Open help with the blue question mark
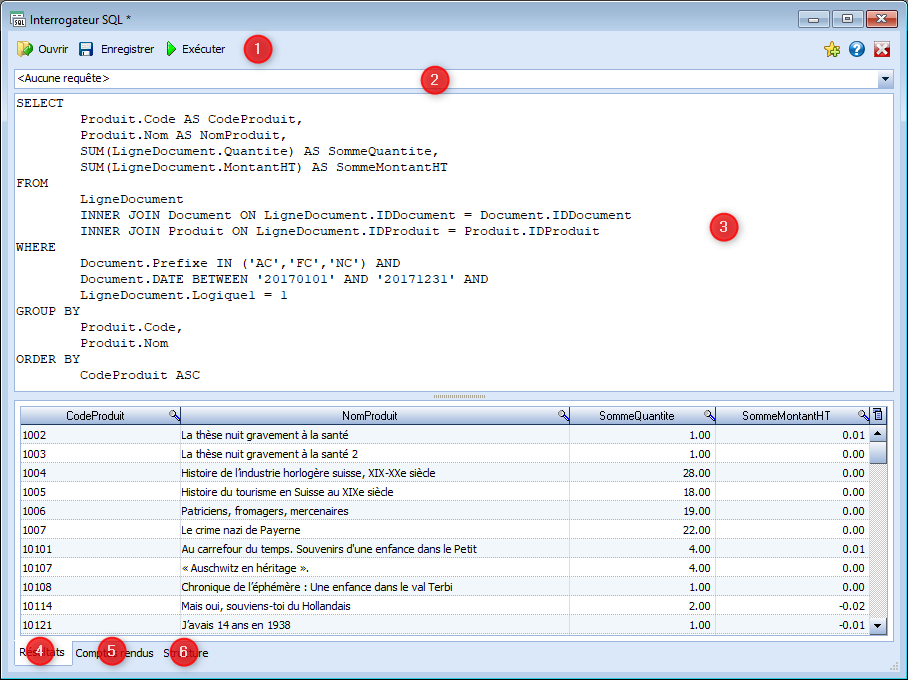 [x=857, y=49]
